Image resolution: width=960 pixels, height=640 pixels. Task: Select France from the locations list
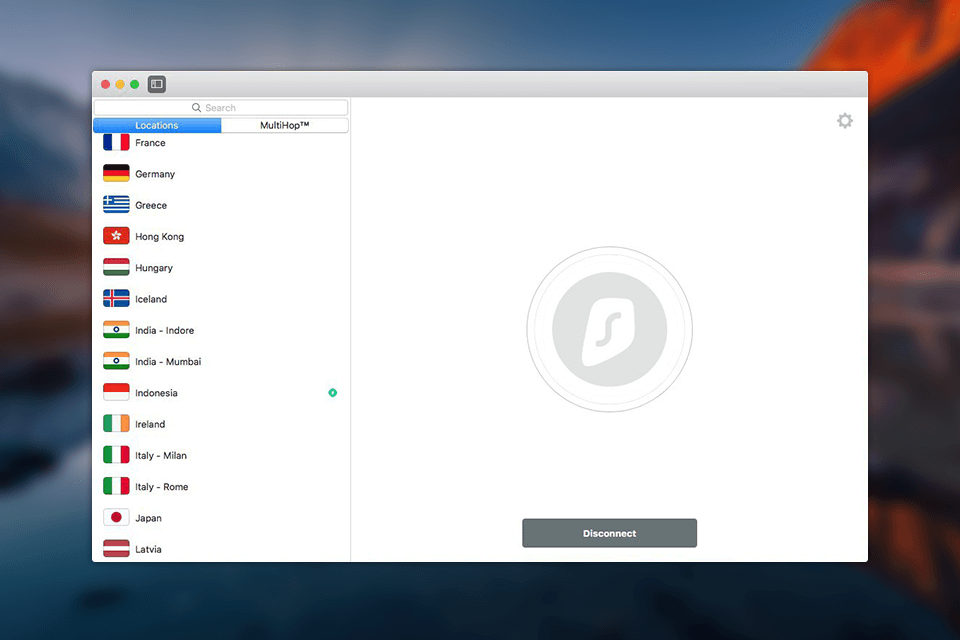221,143
